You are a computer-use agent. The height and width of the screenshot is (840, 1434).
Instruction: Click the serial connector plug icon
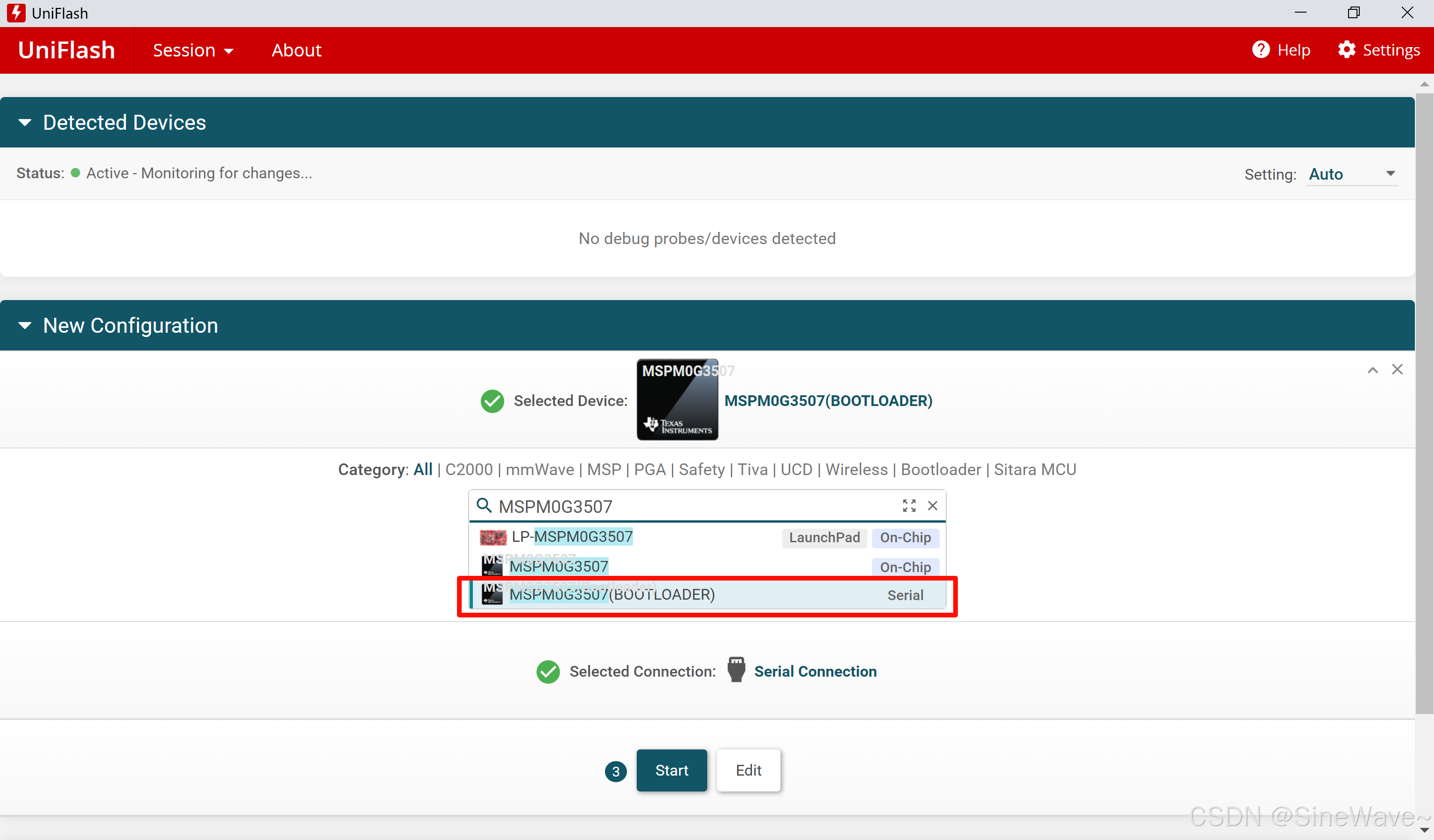(736, 670)
